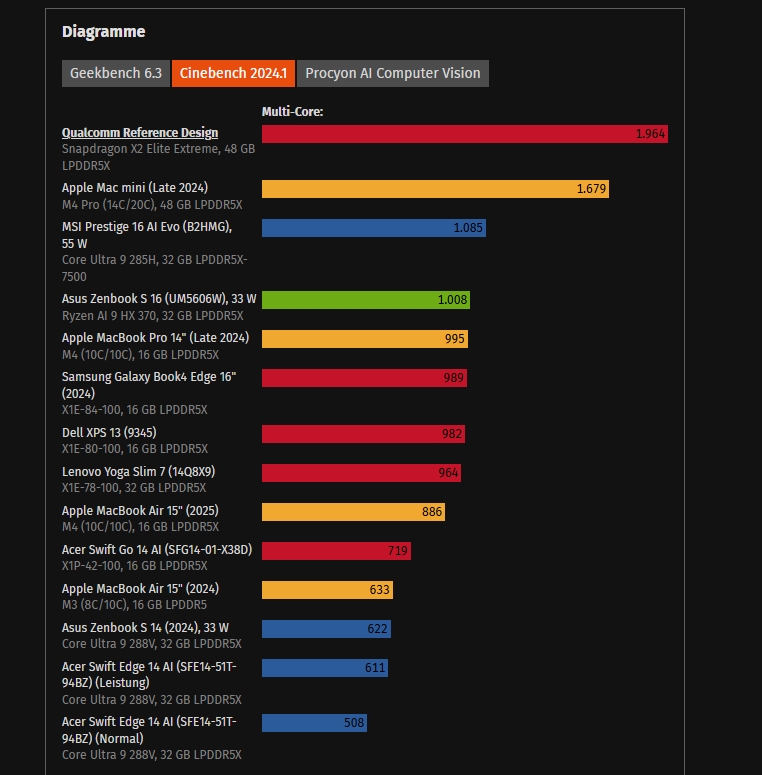Image resolution: width=762 pixels, height=775 pixels.
Task: Click the blue bar with score 611
Action: [x=325, y=668]
